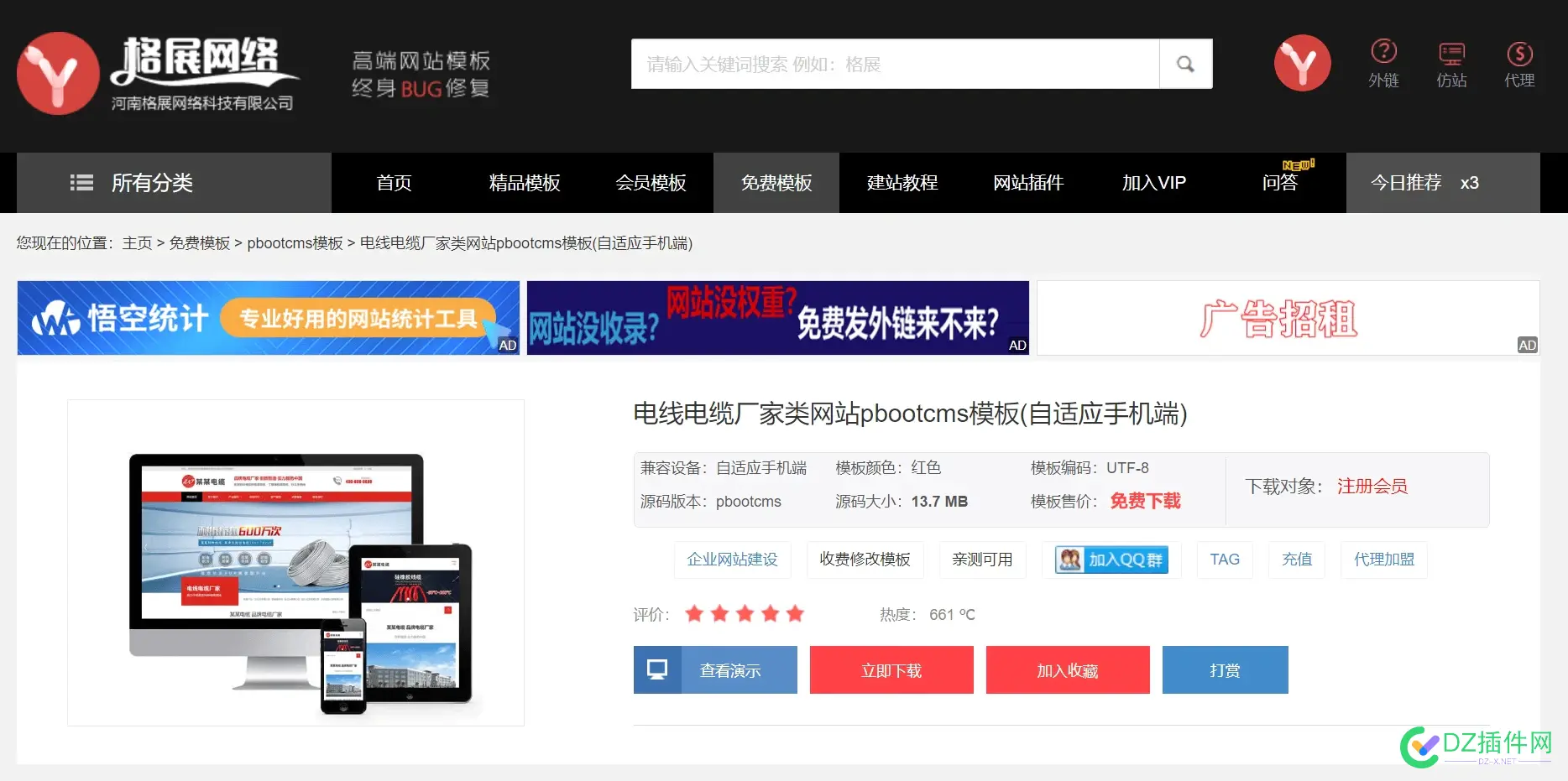Go to the 建站教程 menu item
Viewport: 1568px width, 781px height.
click(x=902, y=183)
